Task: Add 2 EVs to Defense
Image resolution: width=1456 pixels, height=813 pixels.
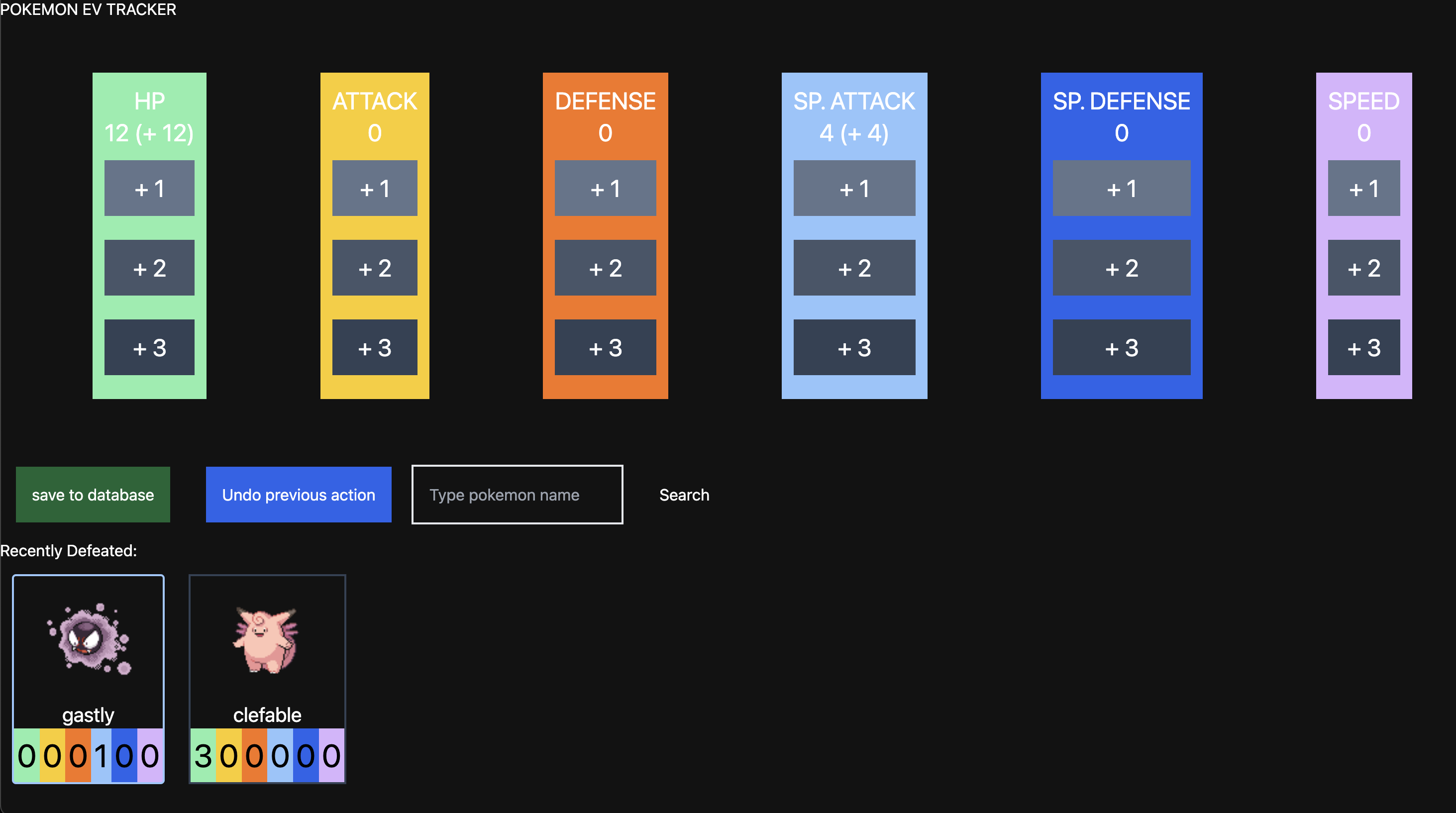Action: [605, 268]
